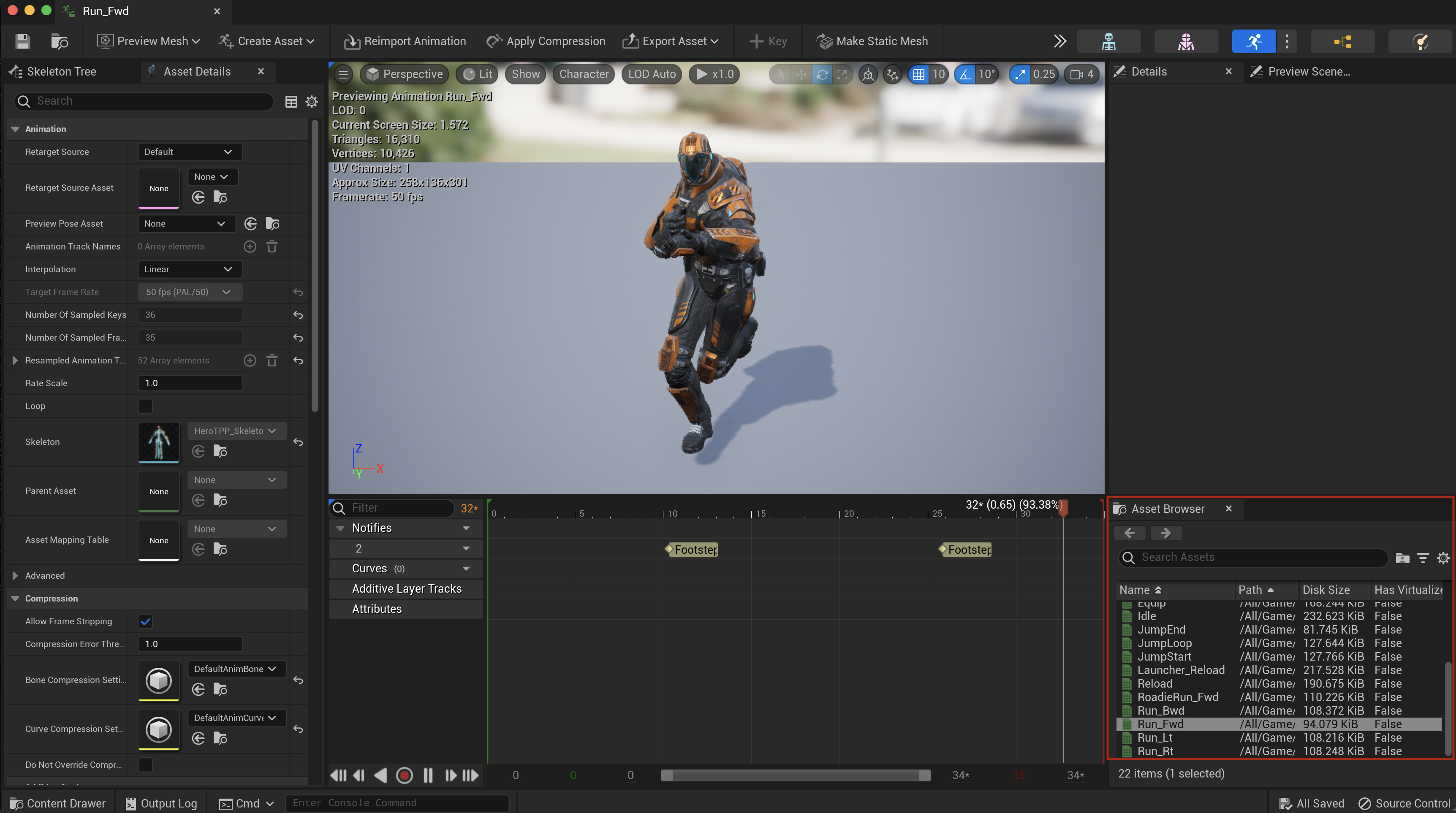Select second Footstep notify marker

(965, 549)
